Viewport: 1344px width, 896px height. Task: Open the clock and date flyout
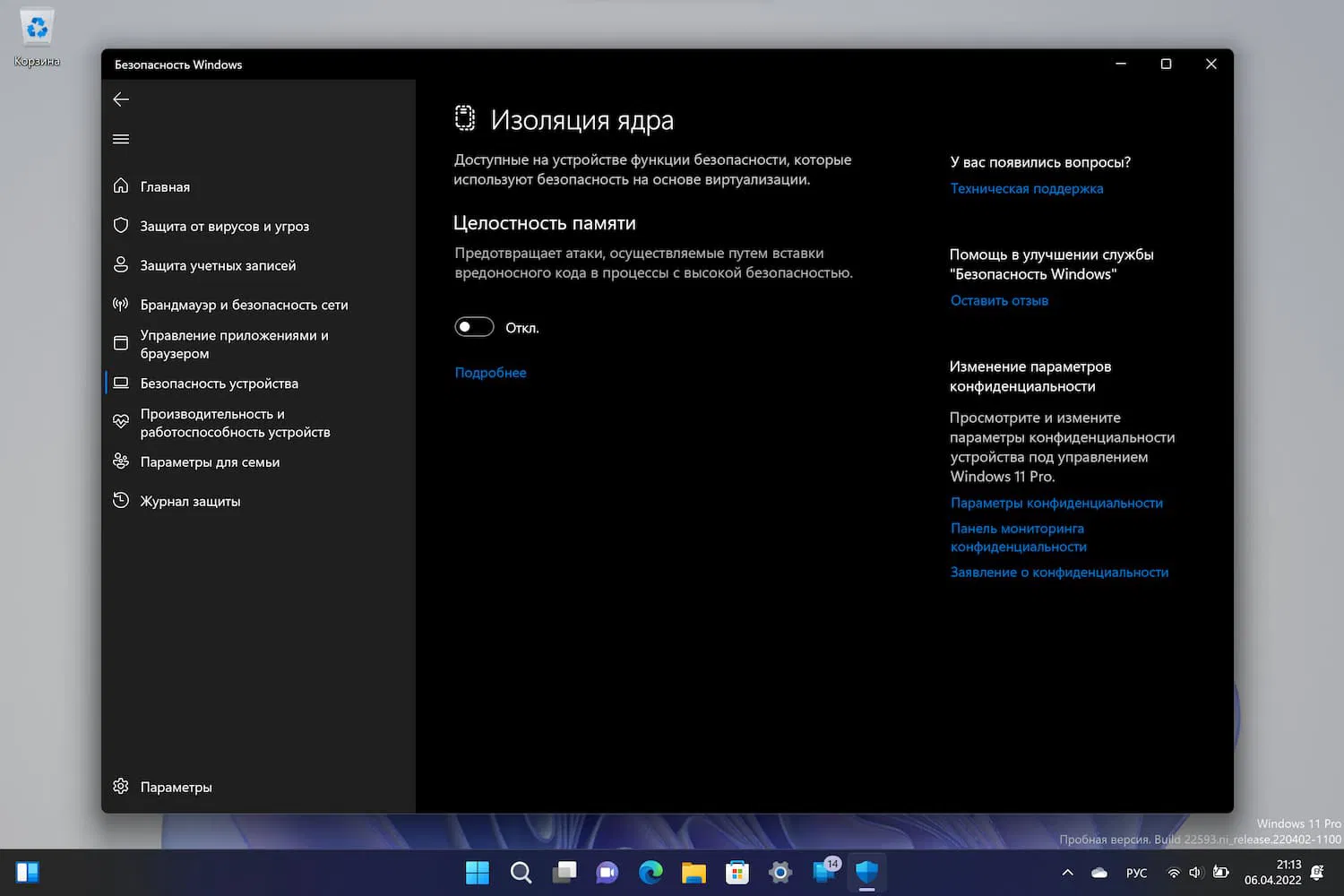pyautogui.click(x=1272, y=872)
